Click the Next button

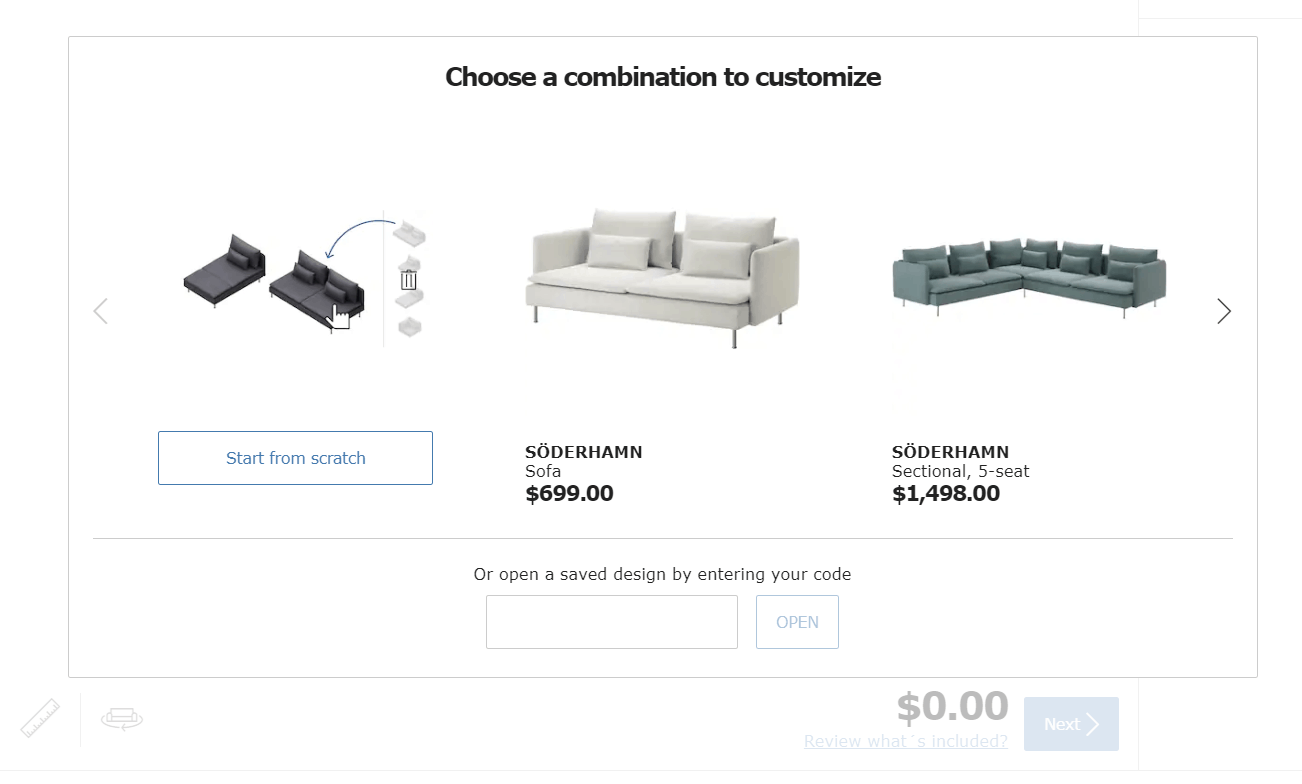[x=1070, y=724]
